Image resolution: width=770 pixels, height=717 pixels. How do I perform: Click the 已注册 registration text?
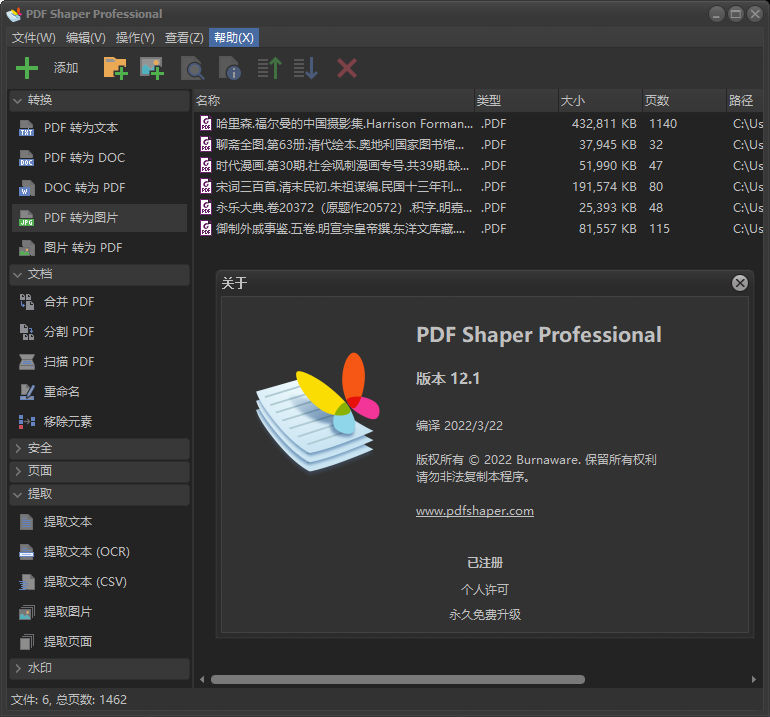tap(485, 563)
